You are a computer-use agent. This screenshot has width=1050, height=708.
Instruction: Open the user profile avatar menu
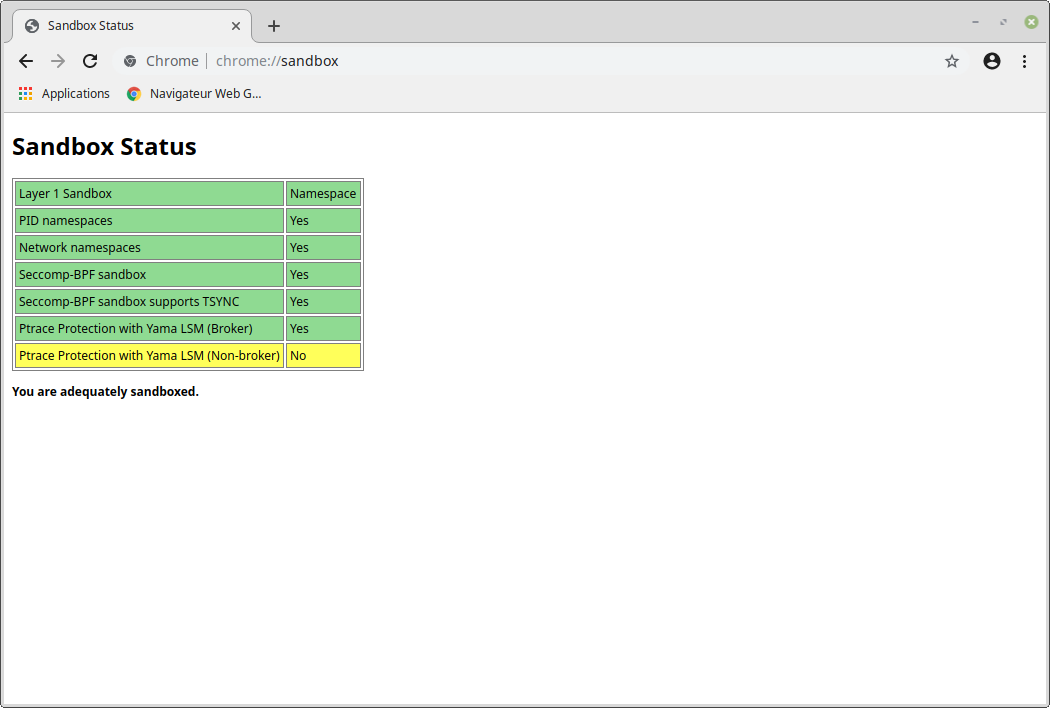(x=992, y=61)
